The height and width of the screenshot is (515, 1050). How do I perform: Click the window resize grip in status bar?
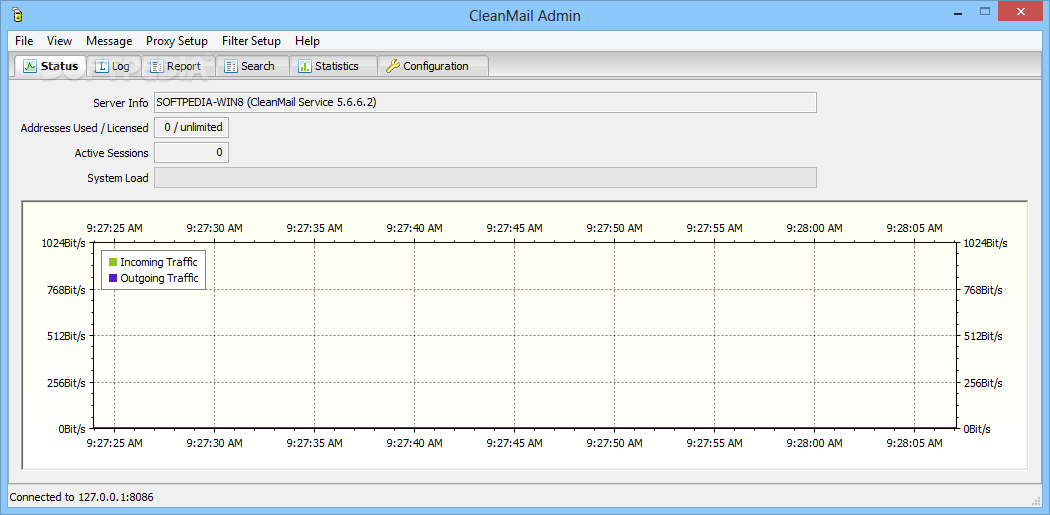point(1037,501)
